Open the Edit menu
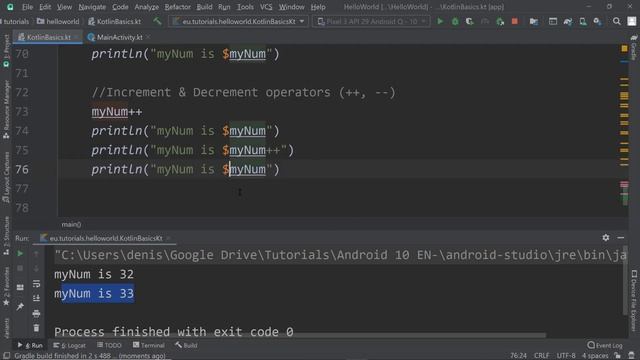The image size is (640, 360). 45,7
